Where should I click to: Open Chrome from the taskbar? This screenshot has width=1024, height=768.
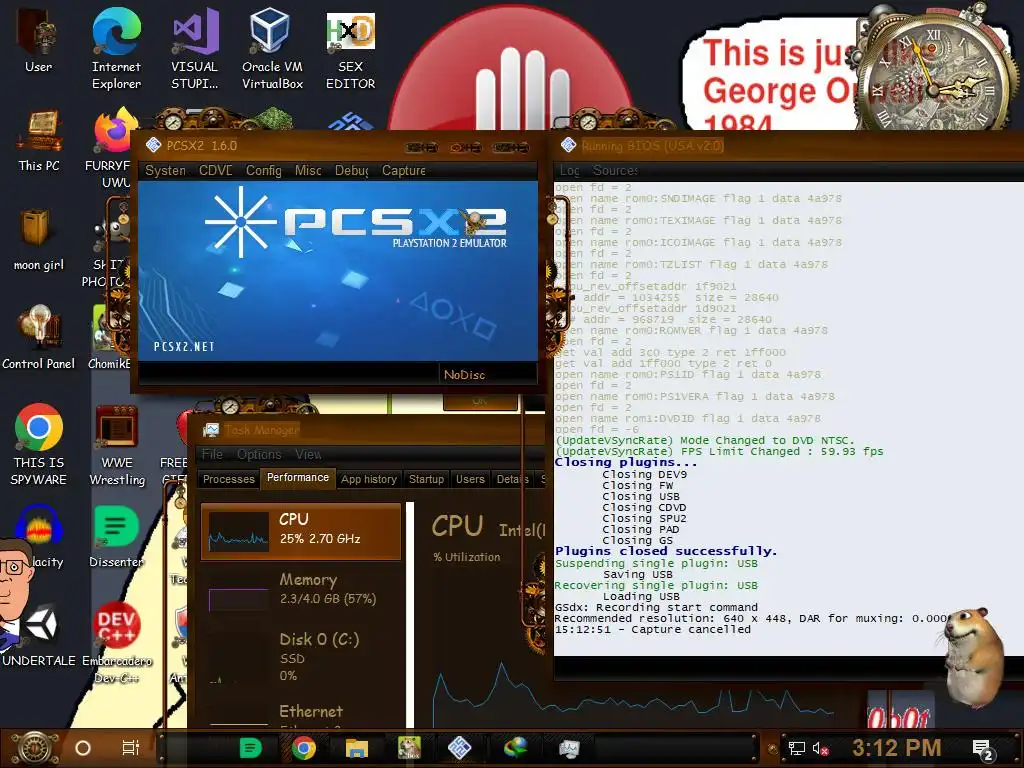[304, 748]
